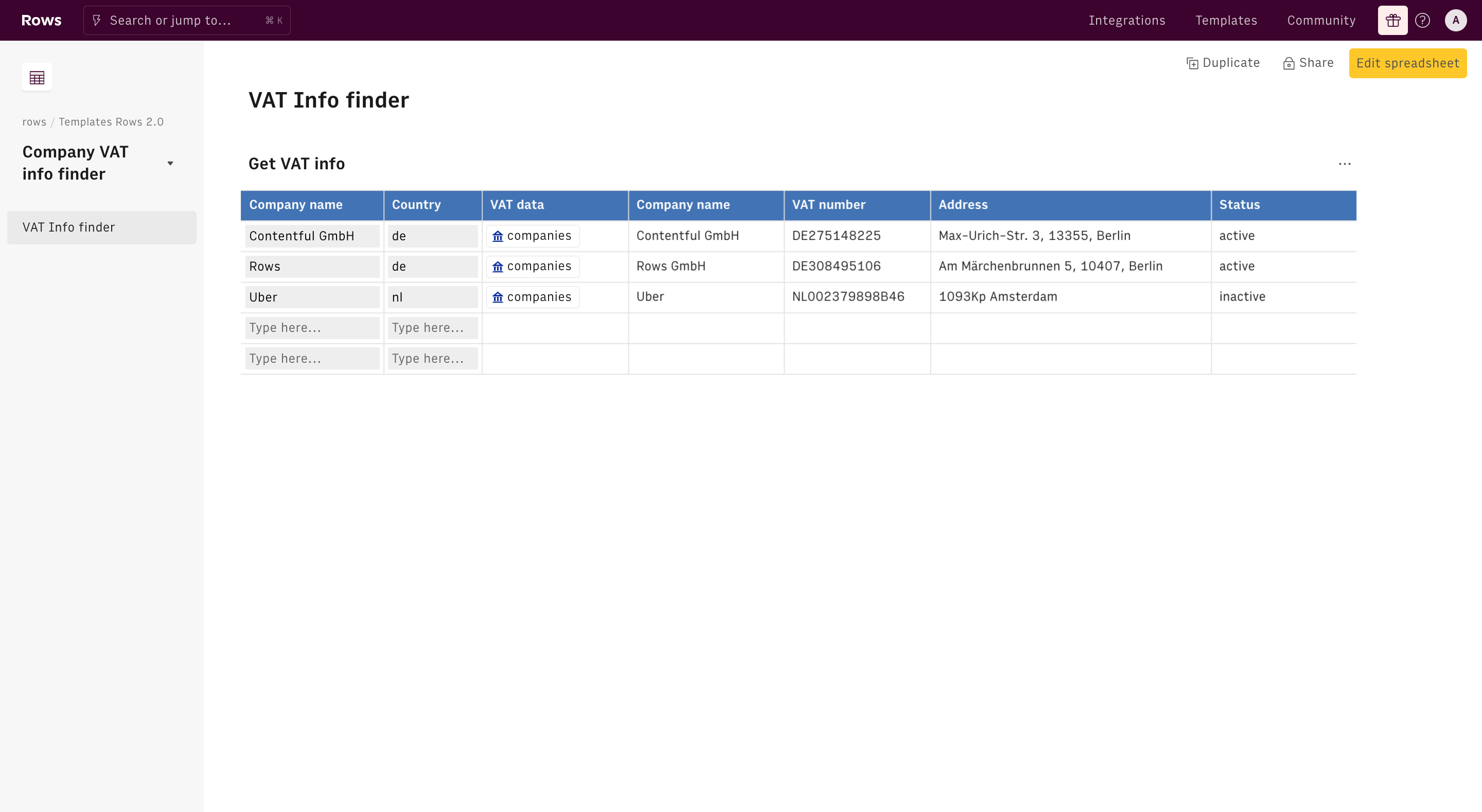Screen dimensions: 1482x812
Task: Click first empty country Type here field
Action: [x=433, y=328]
